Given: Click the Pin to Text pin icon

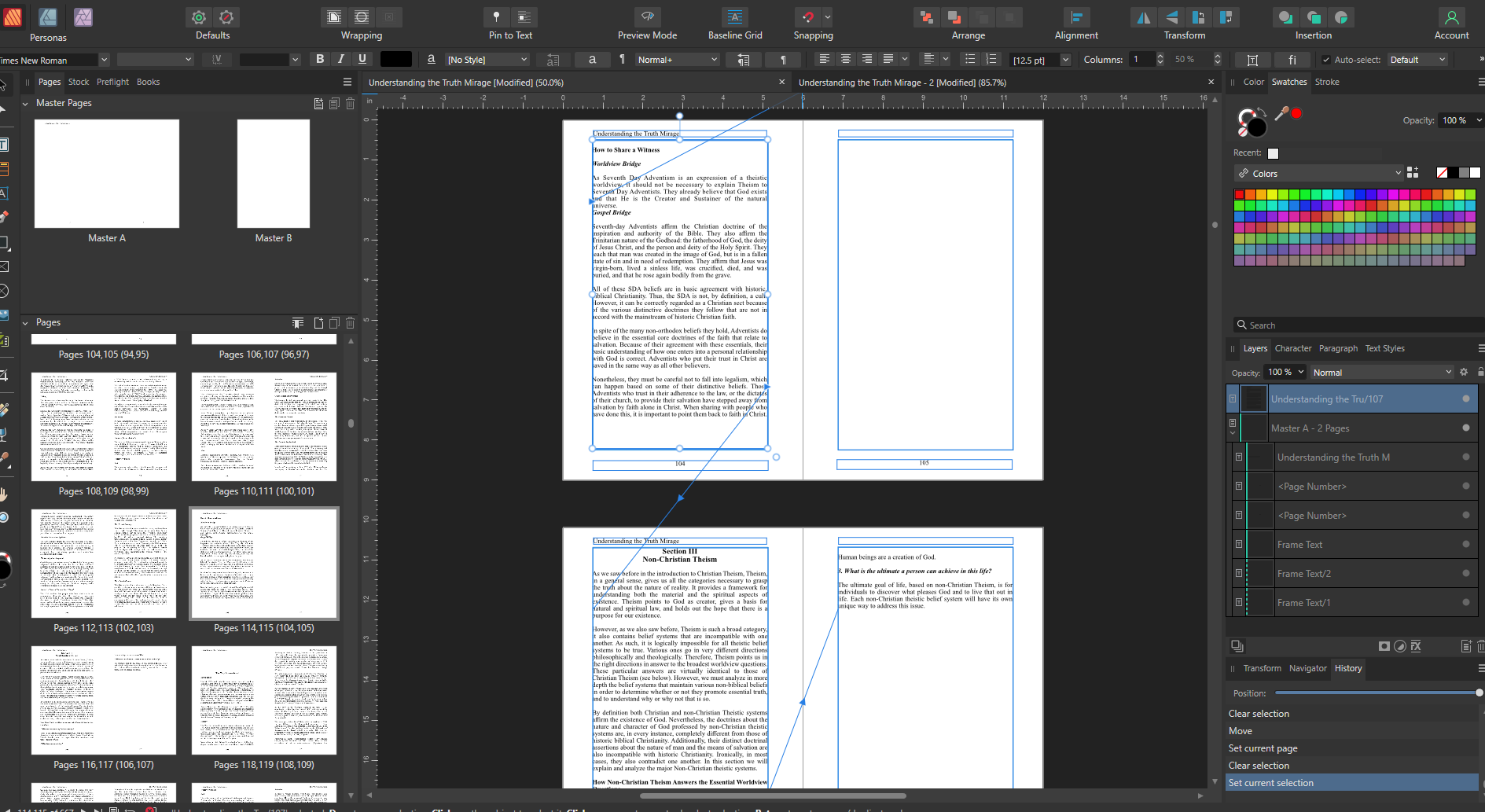Looking at the screenshot, I should click(496, 17).
